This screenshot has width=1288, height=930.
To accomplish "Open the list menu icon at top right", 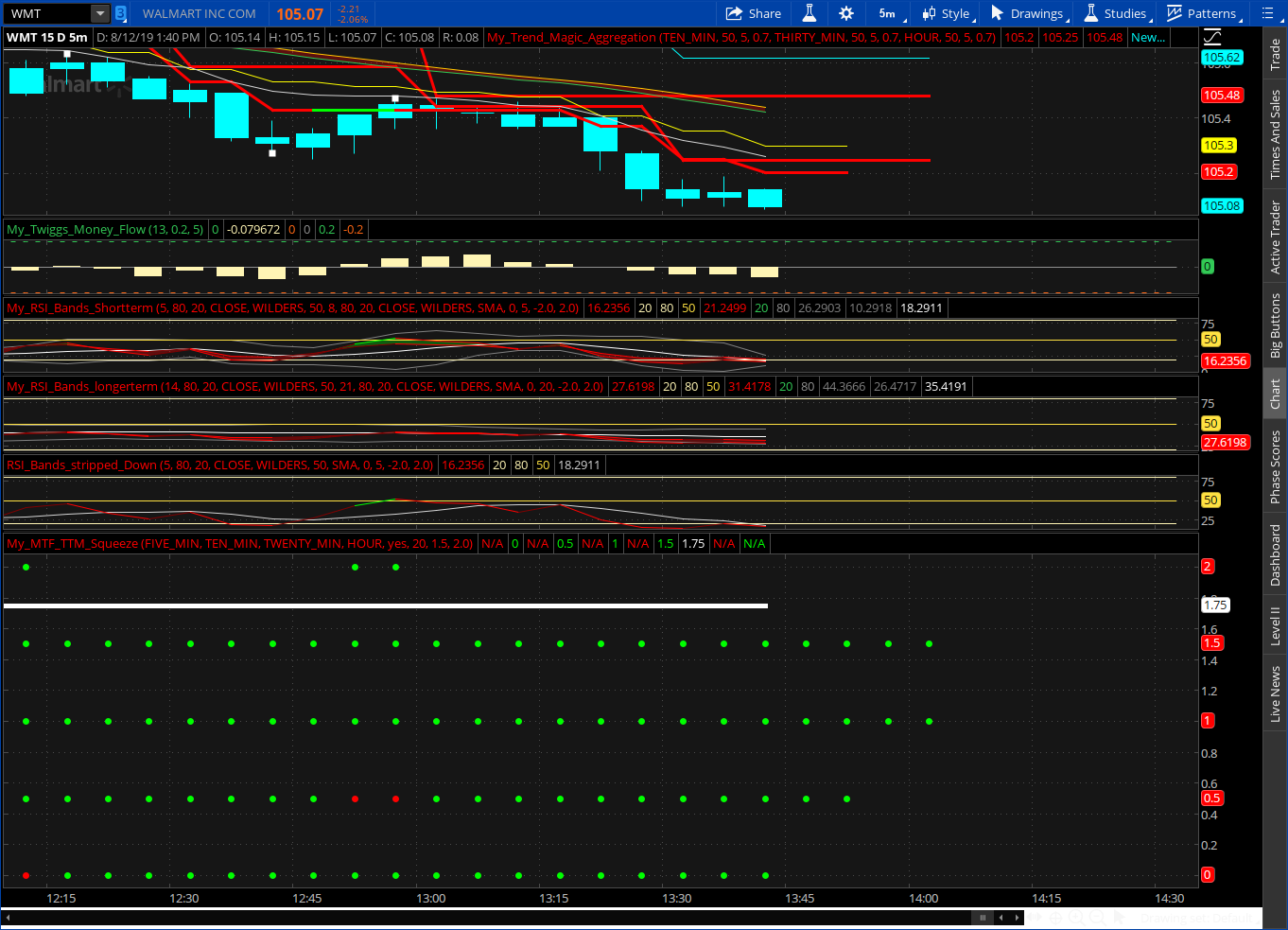I will coord(1268,13).
